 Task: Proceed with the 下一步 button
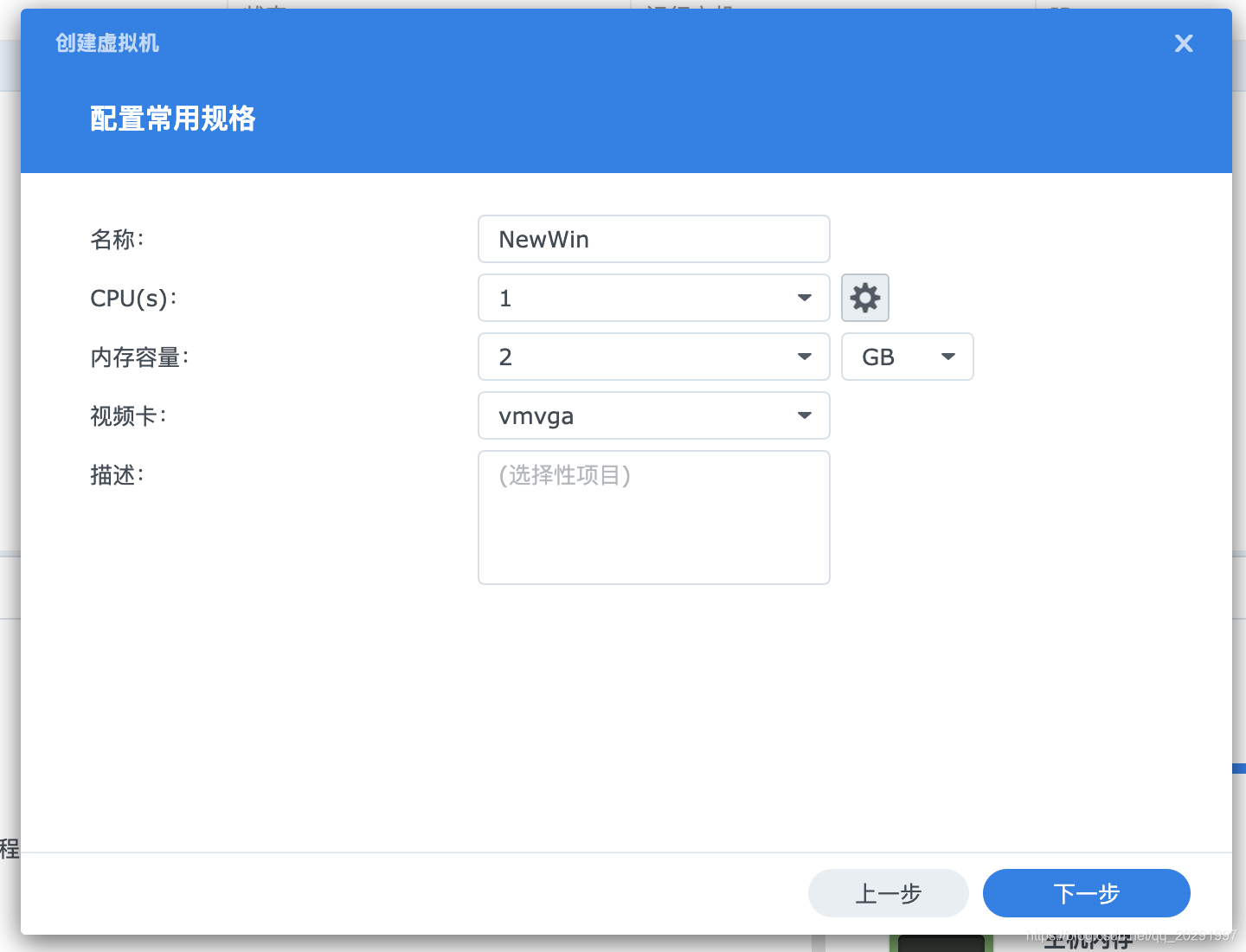coord(1087,893)
